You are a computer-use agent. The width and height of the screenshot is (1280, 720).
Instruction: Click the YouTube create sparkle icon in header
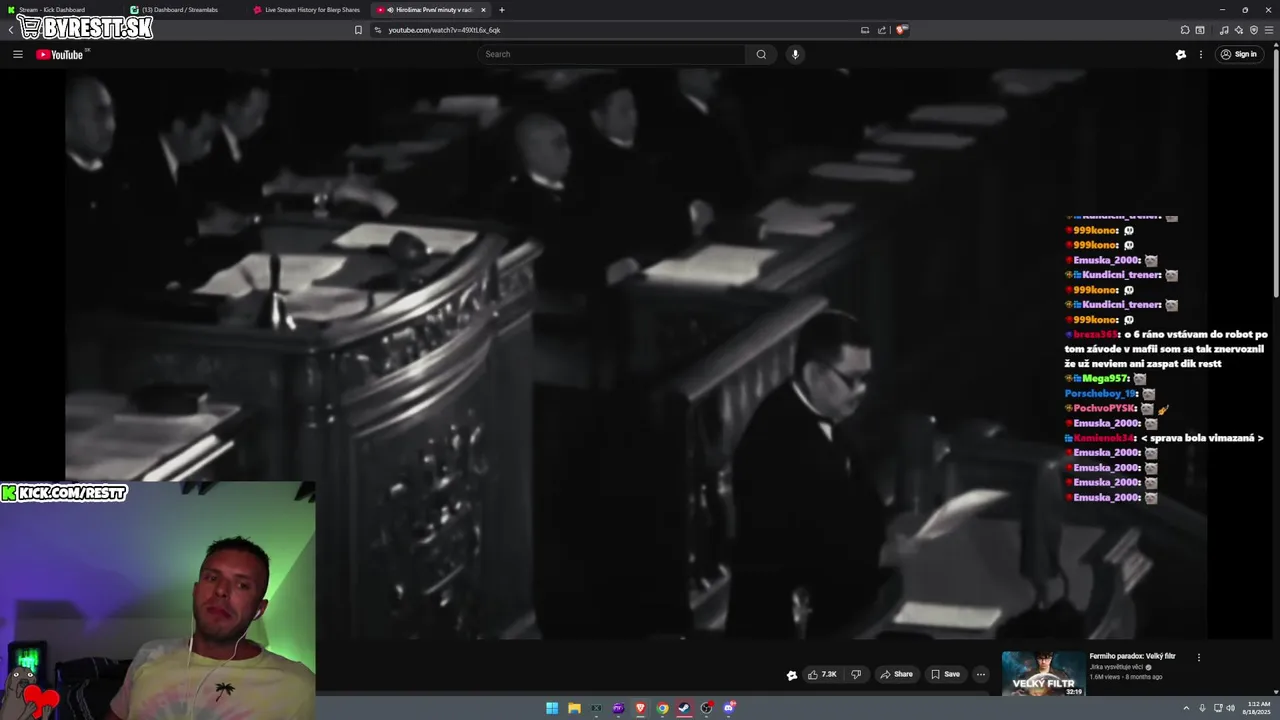coord(1181,54)
